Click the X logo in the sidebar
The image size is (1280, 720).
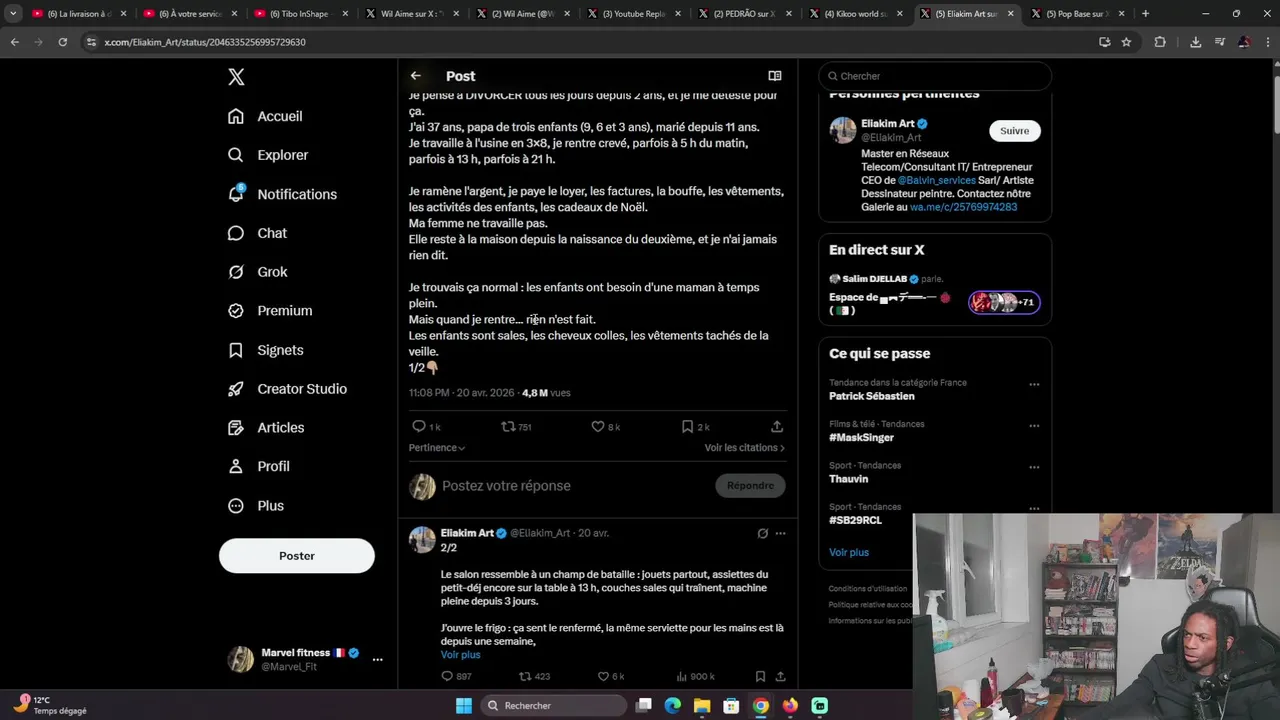click(x=236, y=77)
